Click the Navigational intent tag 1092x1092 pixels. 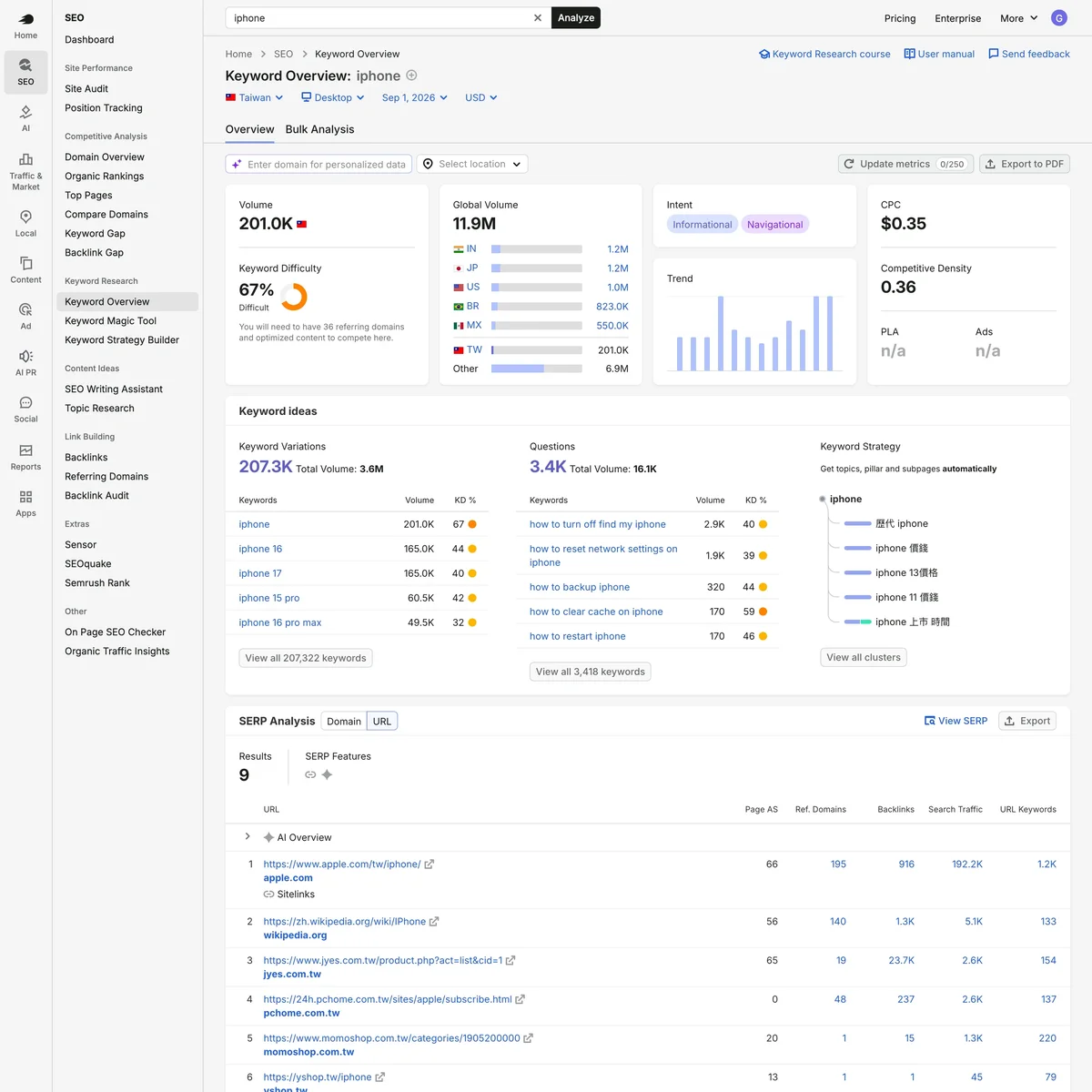click(x=775, y=225)
